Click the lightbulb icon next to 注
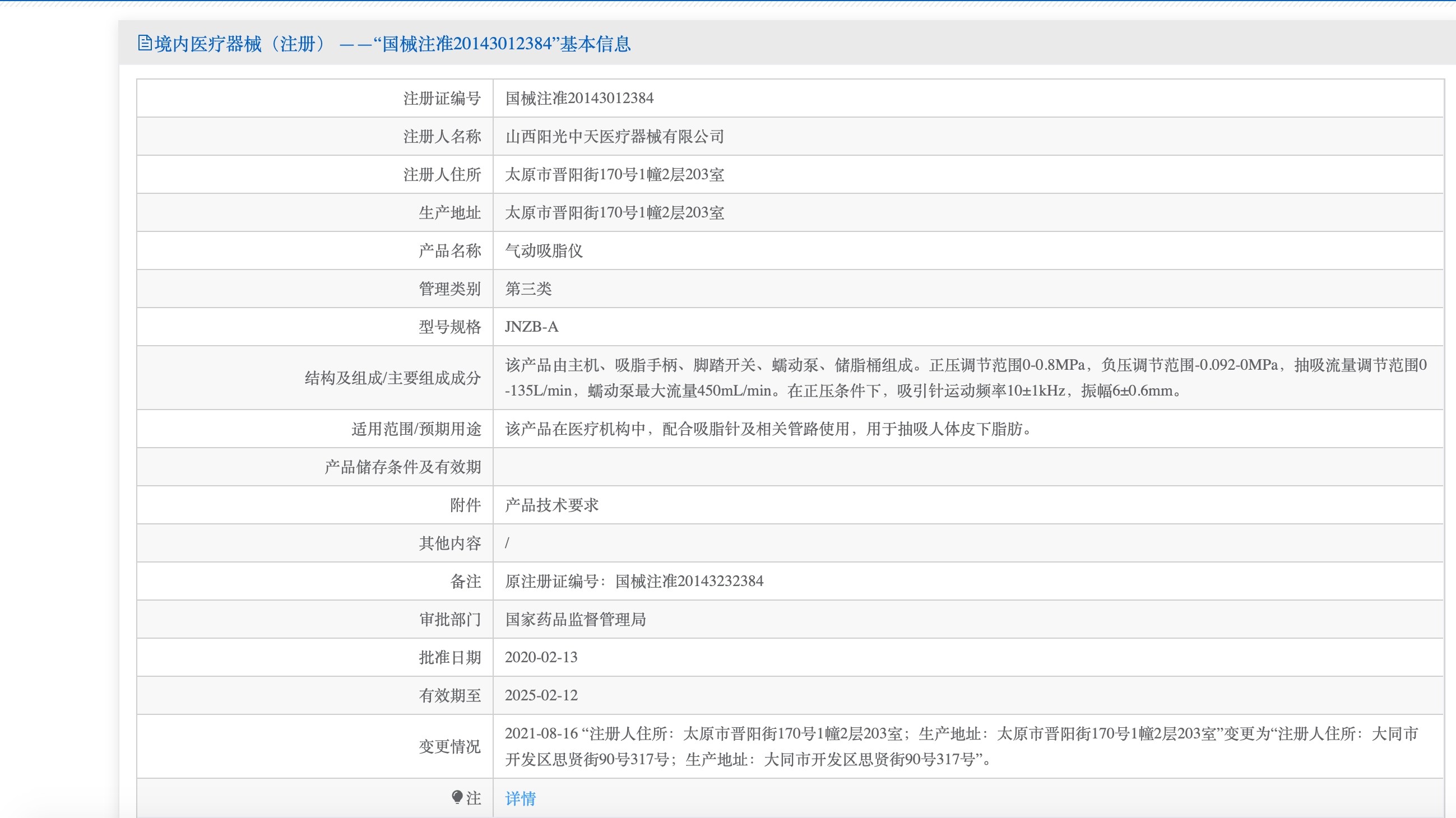1456x818 pixels. (457, 797)
